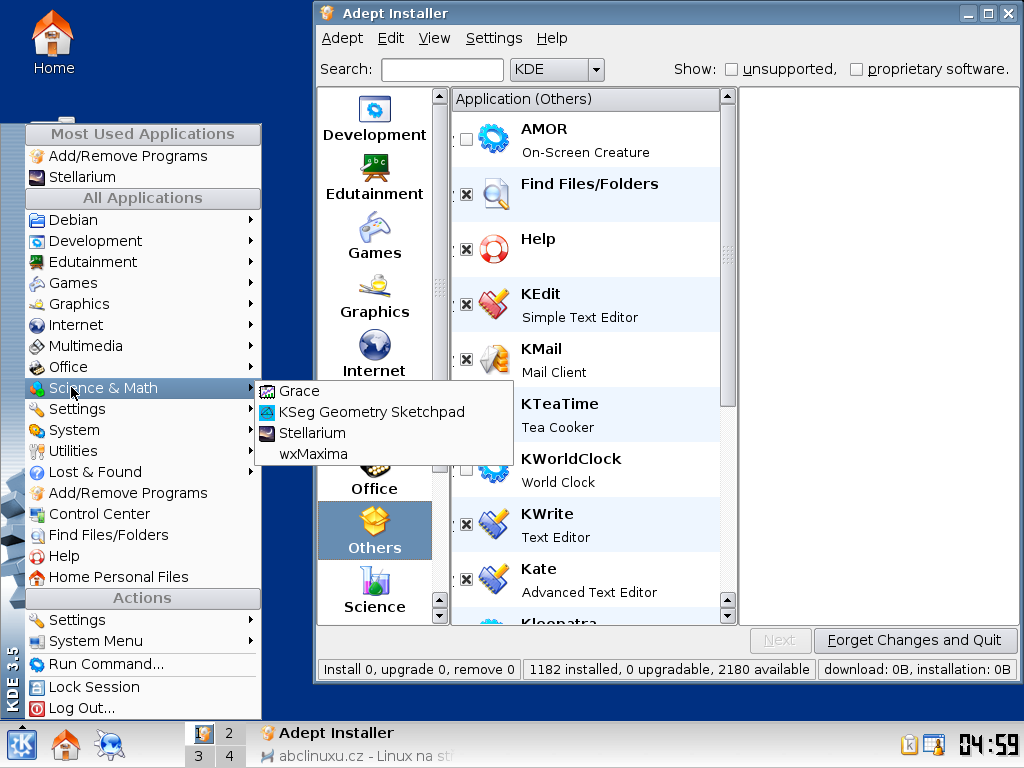Open the Help menu in Adept menubar
The width and height of the screenshot is (1024, 768).
(552, 38)
